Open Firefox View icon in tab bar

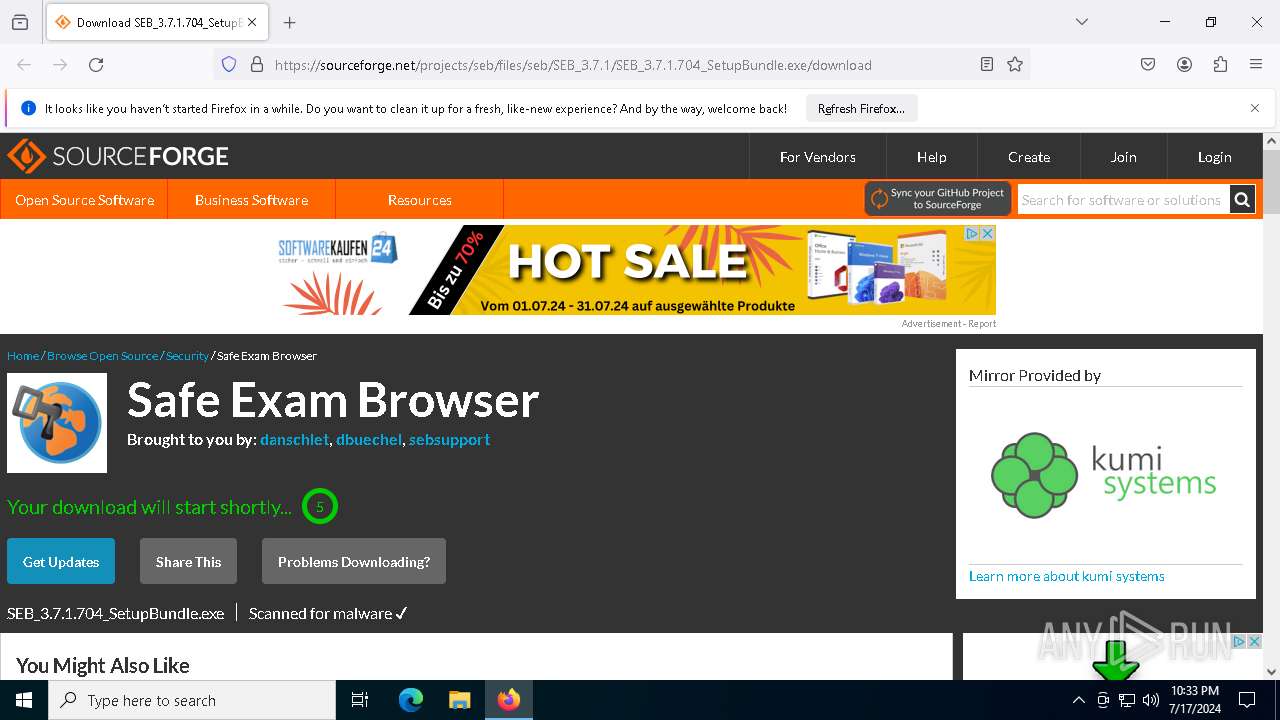coord(20,22)
